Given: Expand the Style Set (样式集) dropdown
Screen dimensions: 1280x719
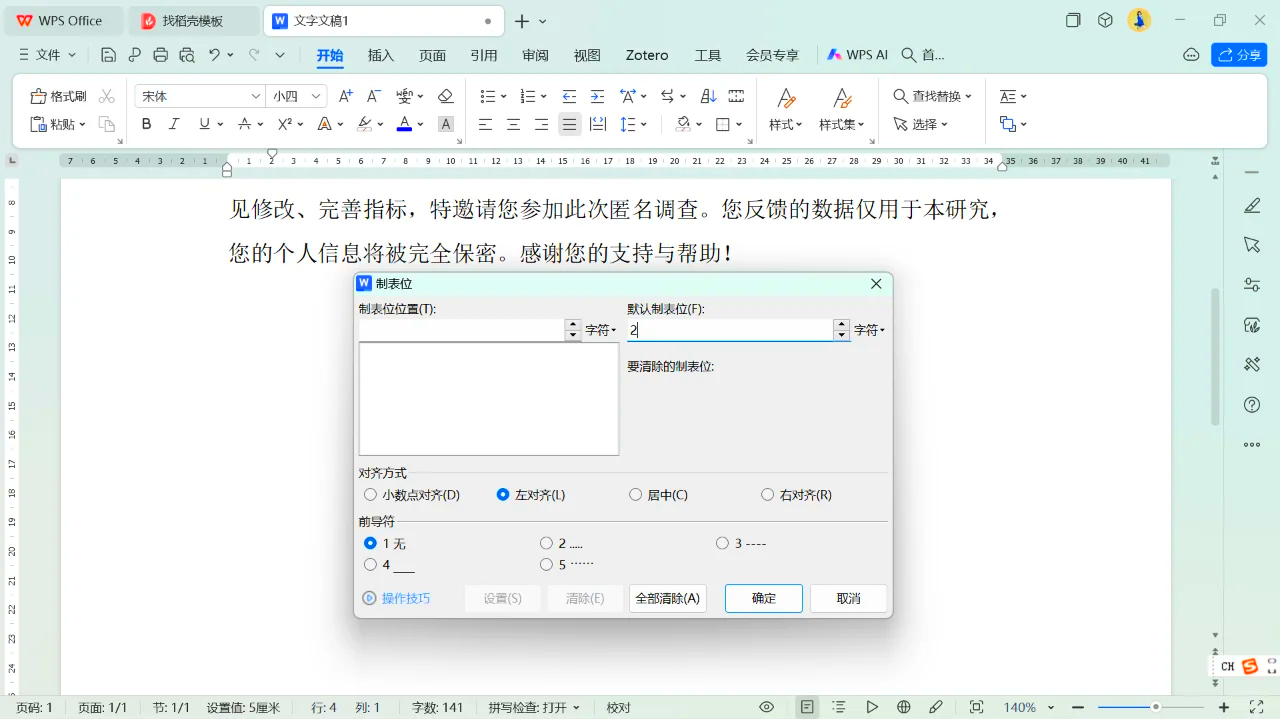Looking at the screenshot, I should click(862, 124).
